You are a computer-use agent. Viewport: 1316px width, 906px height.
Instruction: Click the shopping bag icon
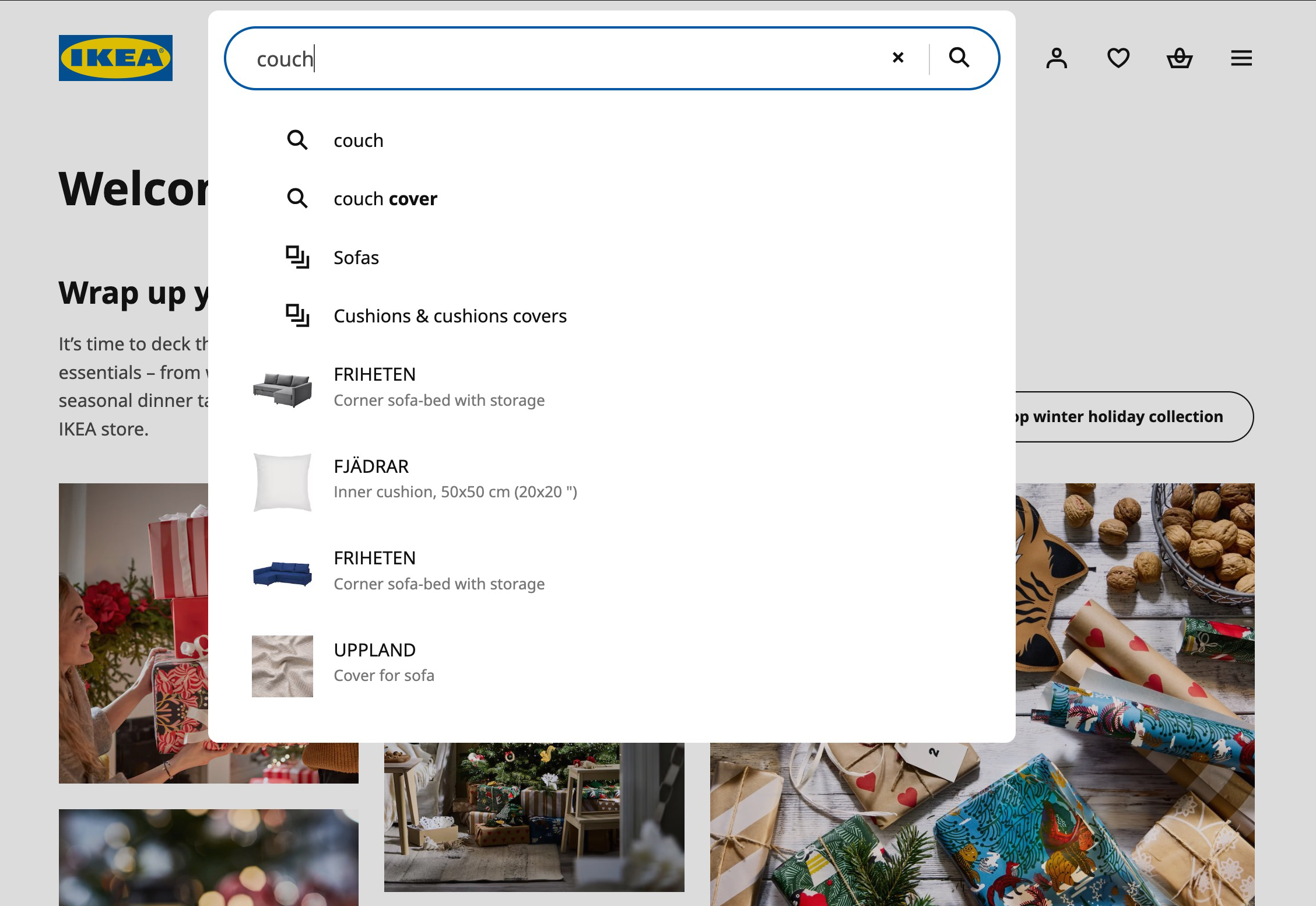(1179, 58)
